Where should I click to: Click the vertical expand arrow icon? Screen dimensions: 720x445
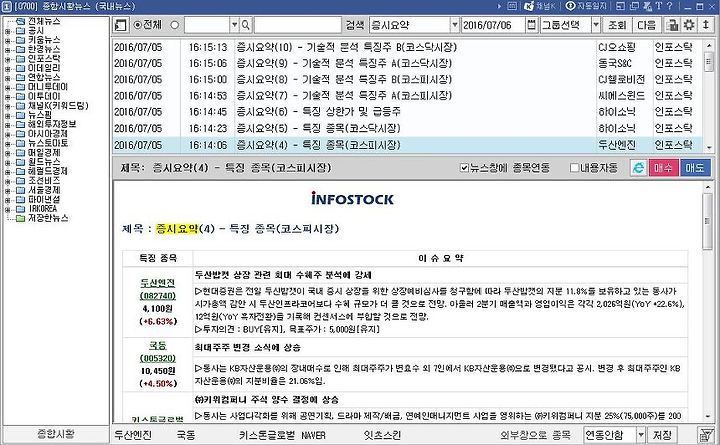click(x=706, y=25)
